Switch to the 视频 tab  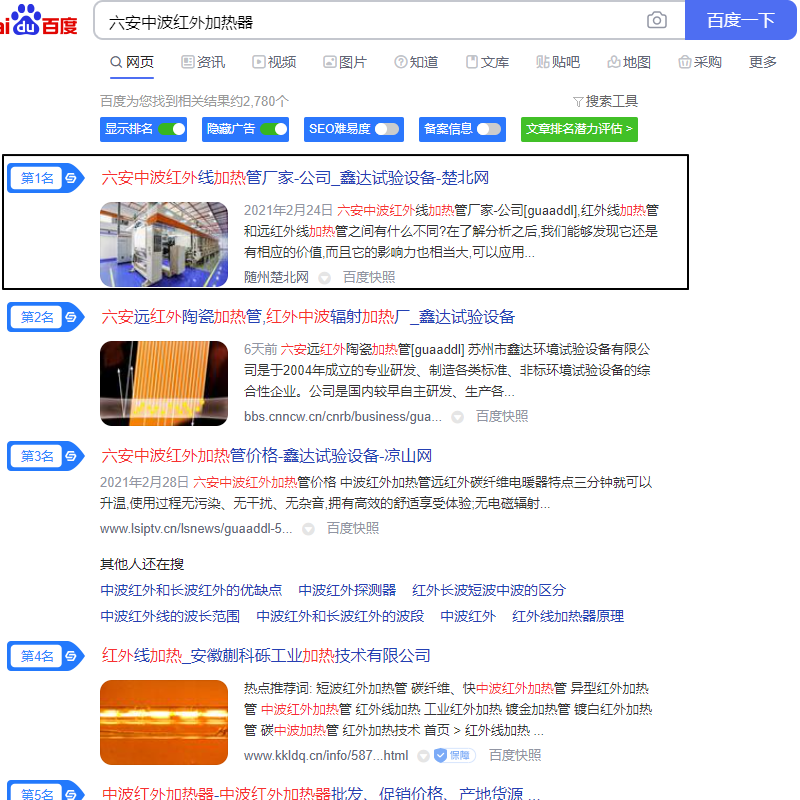coord(274,62)
